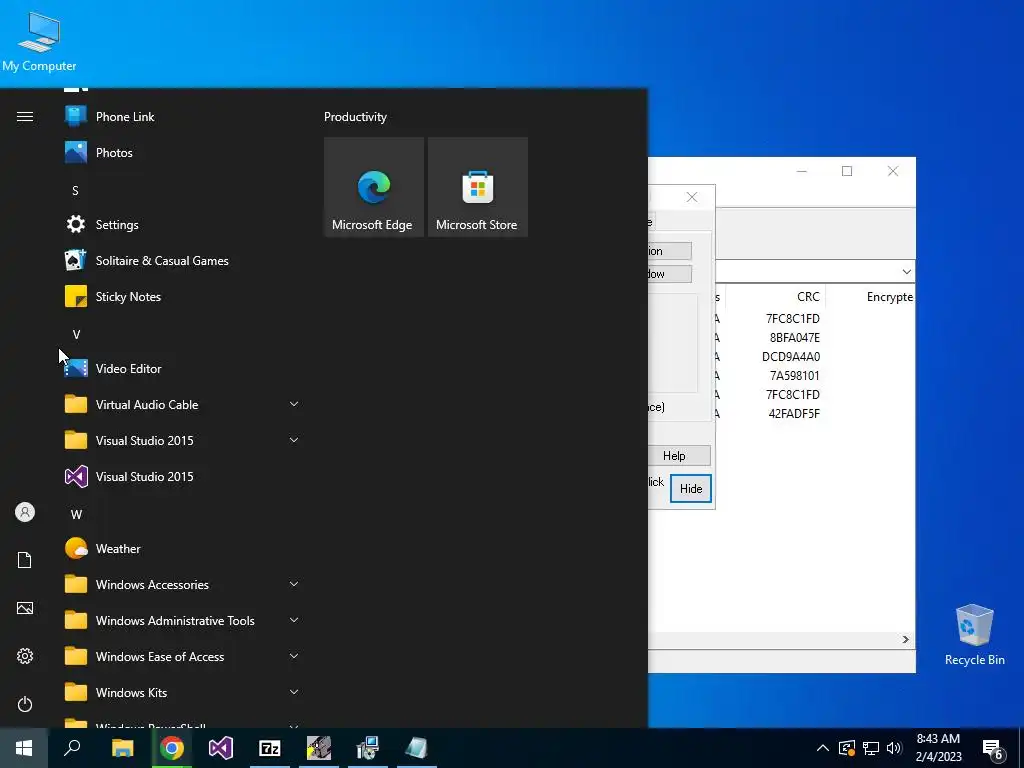The image size is (1024, 768).
Task: Jump to letter S section header
Action: click(x=75, y=191)
